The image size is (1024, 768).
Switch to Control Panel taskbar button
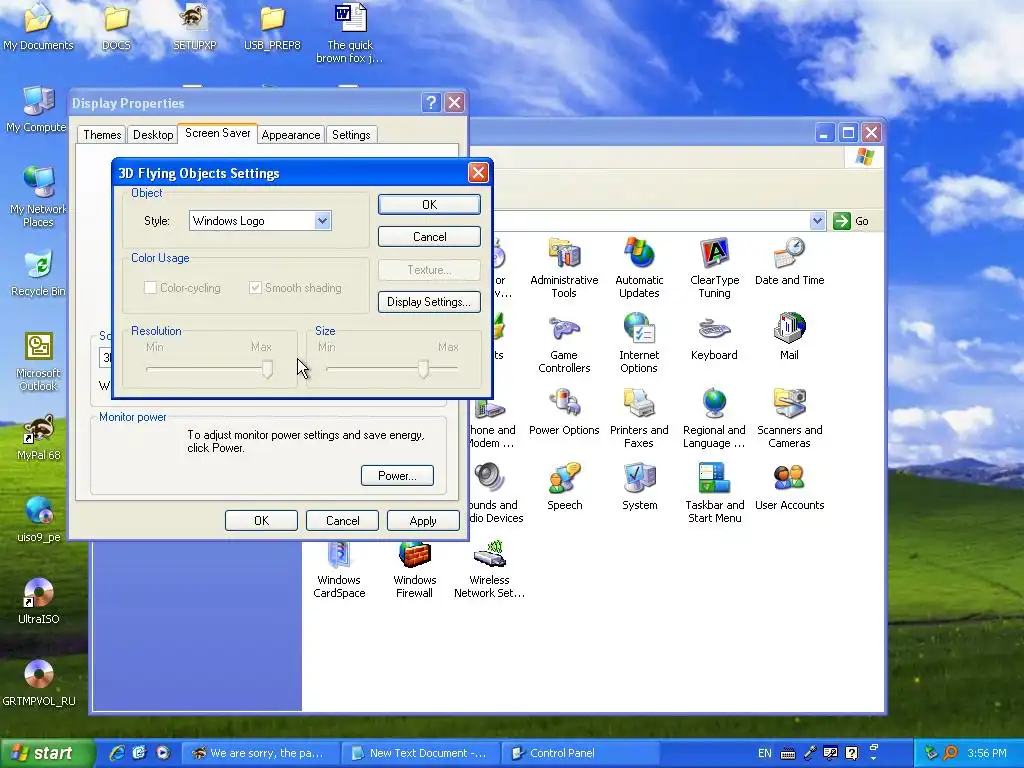pyautogui.click(x=581, y=753)
